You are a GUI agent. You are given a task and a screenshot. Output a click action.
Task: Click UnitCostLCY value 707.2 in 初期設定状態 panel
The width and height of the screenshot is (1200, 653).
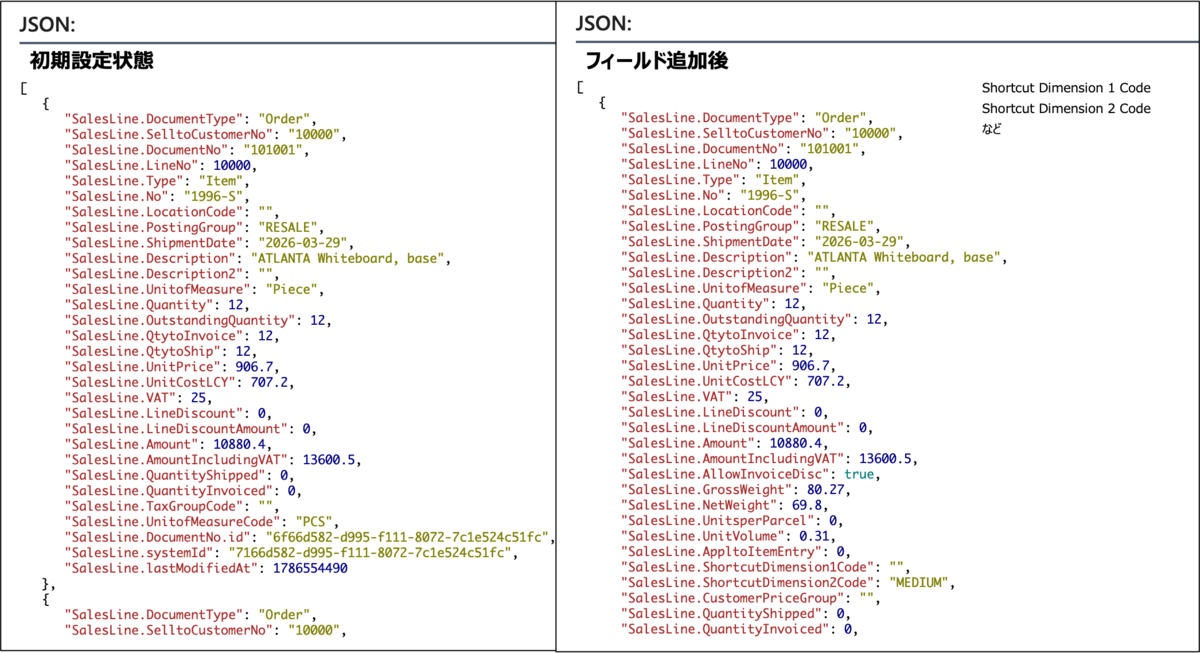(270, 382)
